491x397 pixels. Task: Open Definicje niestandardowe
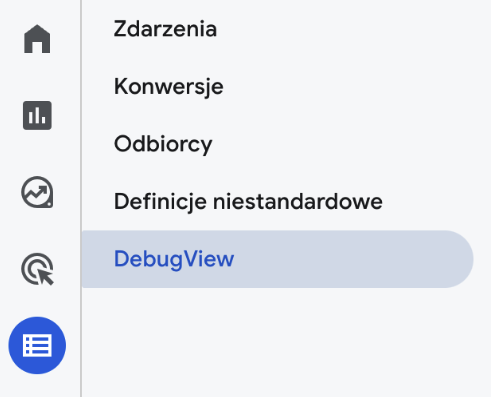(248, 201)
